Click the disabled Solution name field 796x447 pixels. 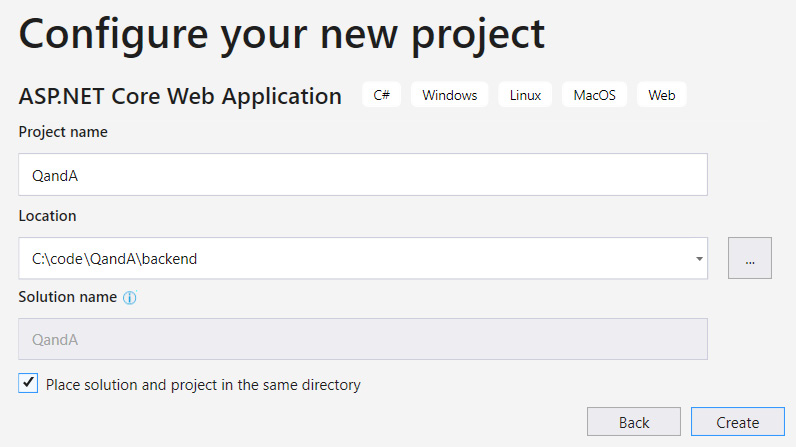coord(363,339)
